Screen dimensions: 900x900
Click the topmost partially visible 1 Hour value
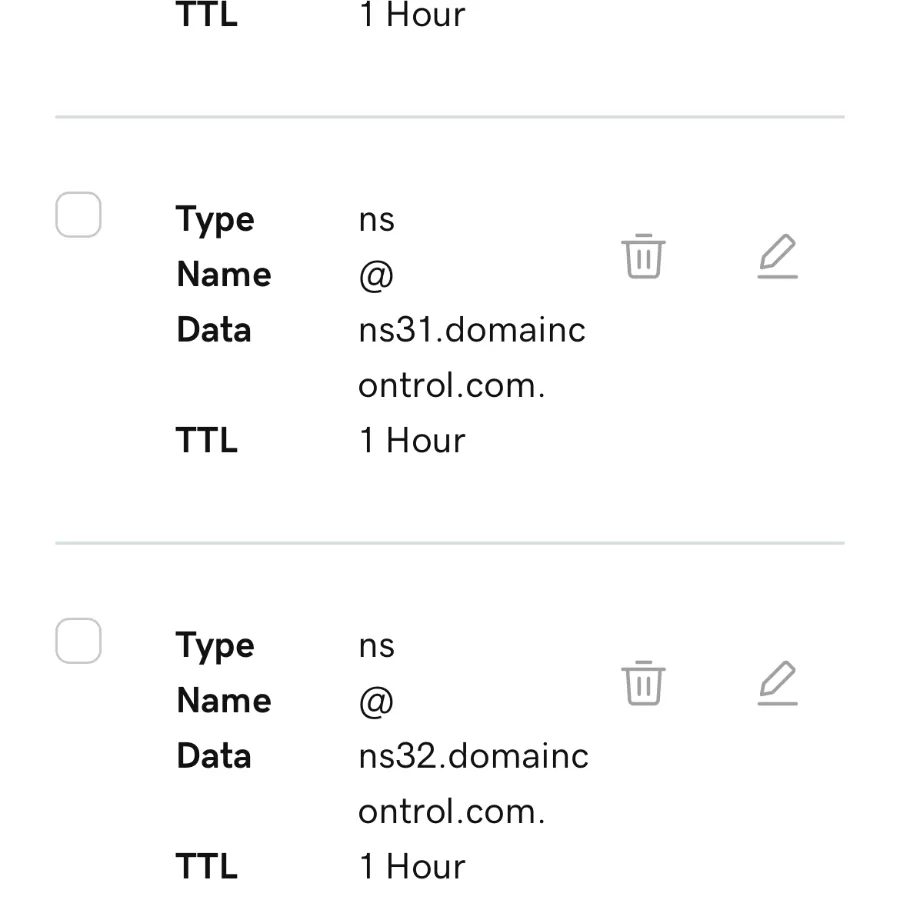pyautogui.click(x=412, y=16)
